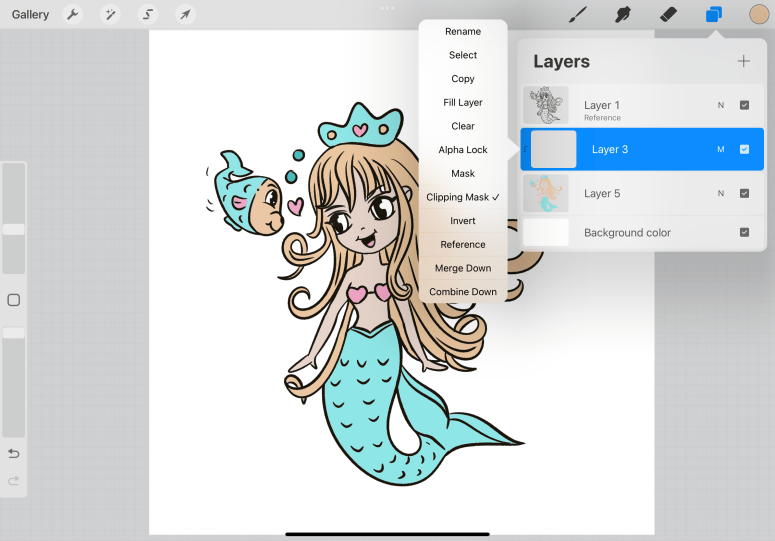Open the Actions wrench menu

(73, 15)
